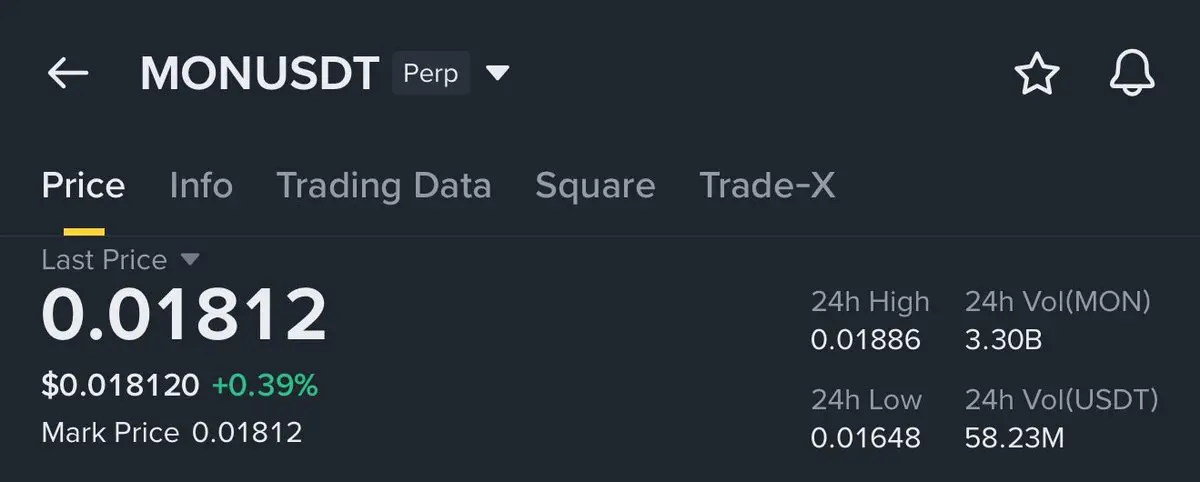
Task: Tap the 24h Vol(MON) 3.30B figure
Action: coord(1004,340)
